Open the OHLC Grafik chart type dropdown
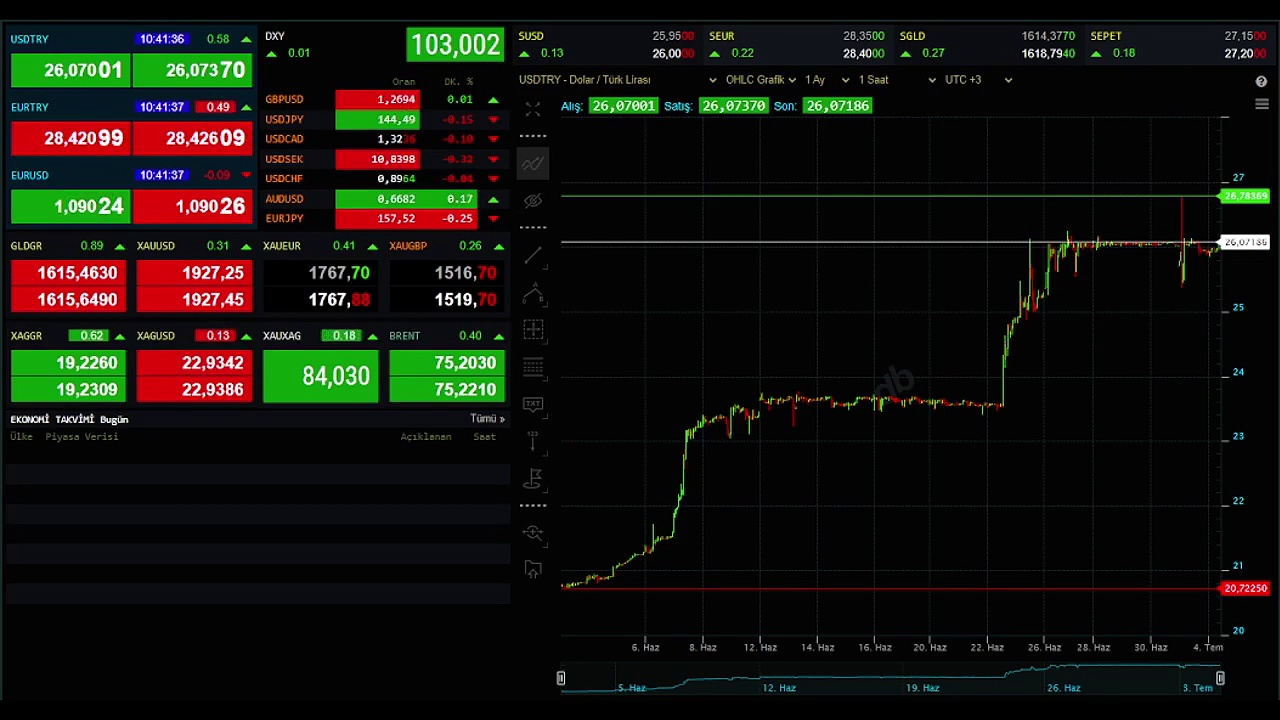This screenshot has height=720, width=1280. 760,80
